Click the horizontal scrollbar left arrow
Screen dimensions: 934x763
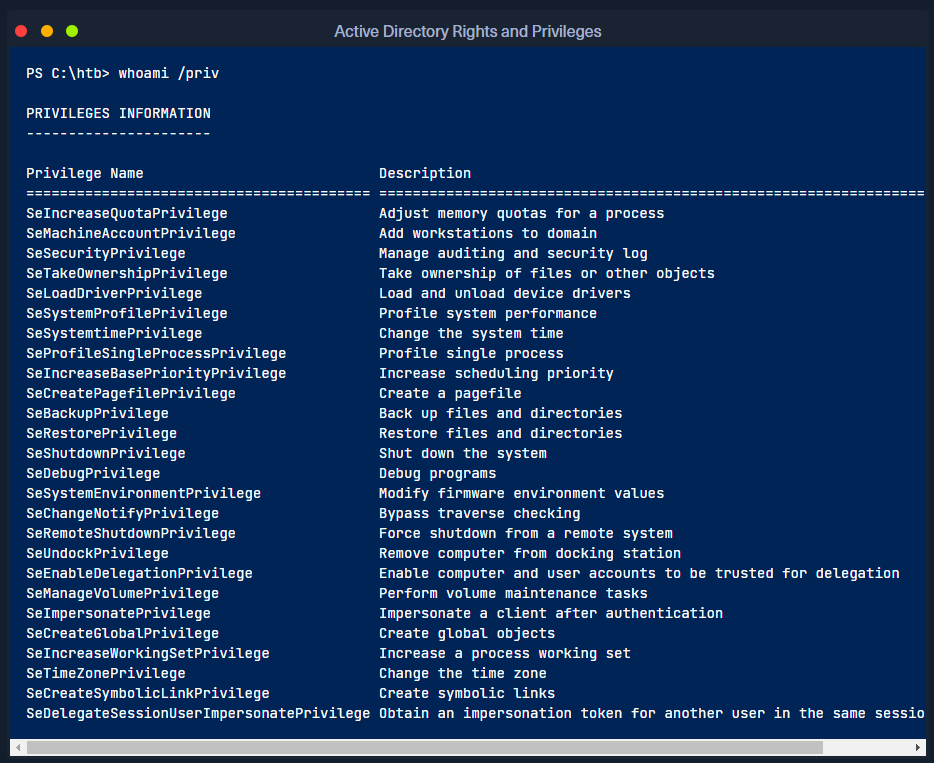click(x=17, y=747)
